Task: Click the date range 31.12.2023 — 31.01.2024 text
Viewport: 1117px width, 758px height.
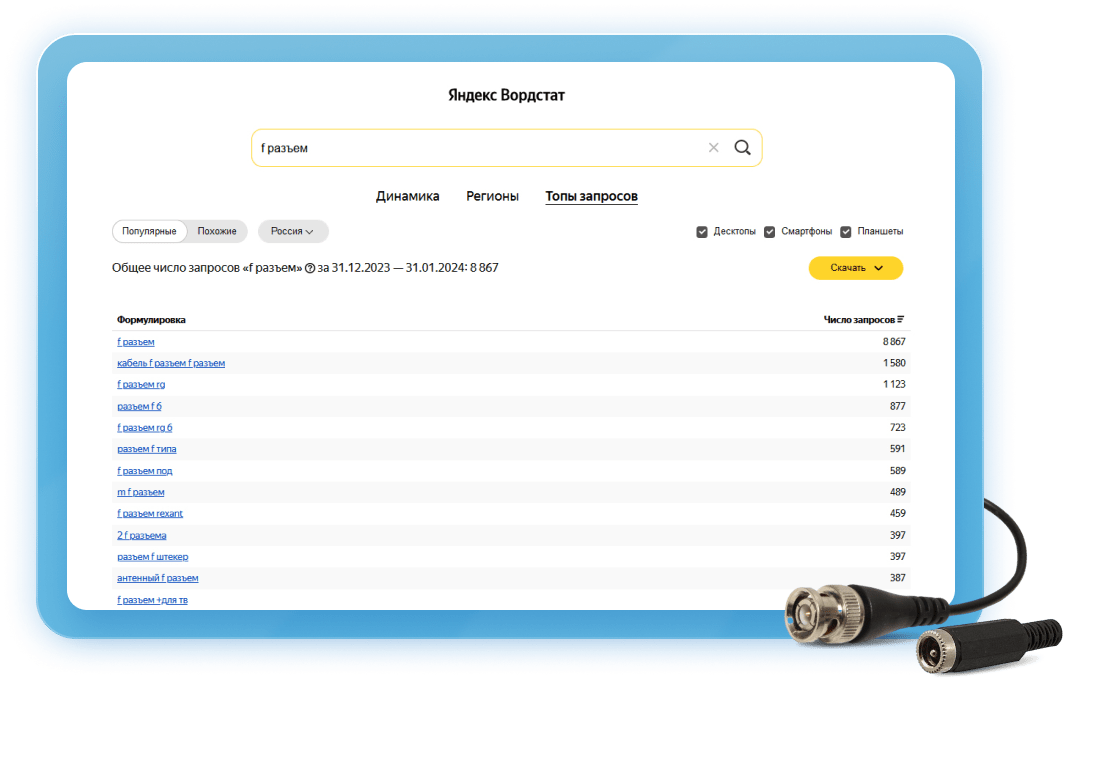Action: click(399, 268)
